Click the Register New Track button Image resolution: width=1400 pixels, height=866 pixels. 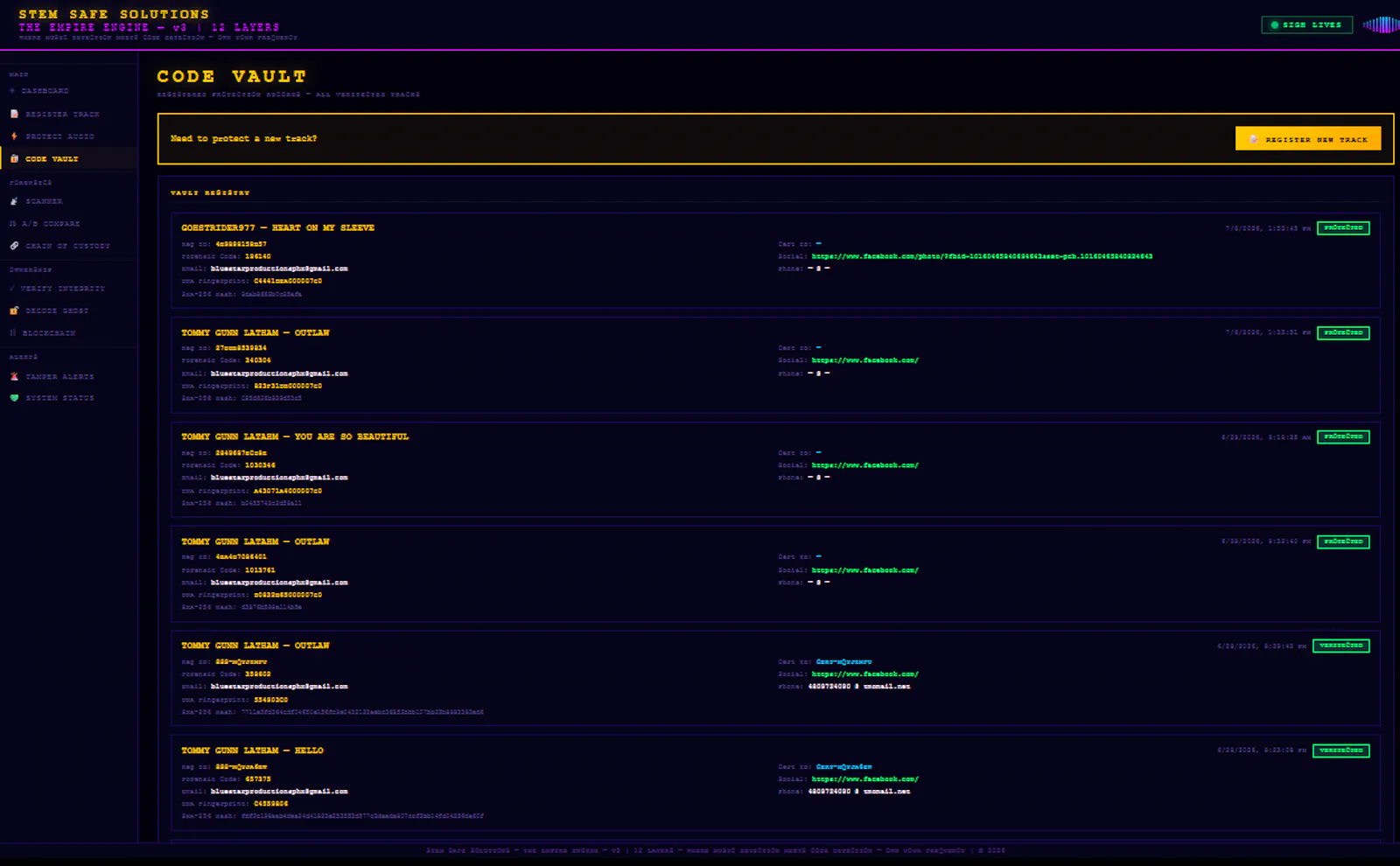(x=1308, y=138)
